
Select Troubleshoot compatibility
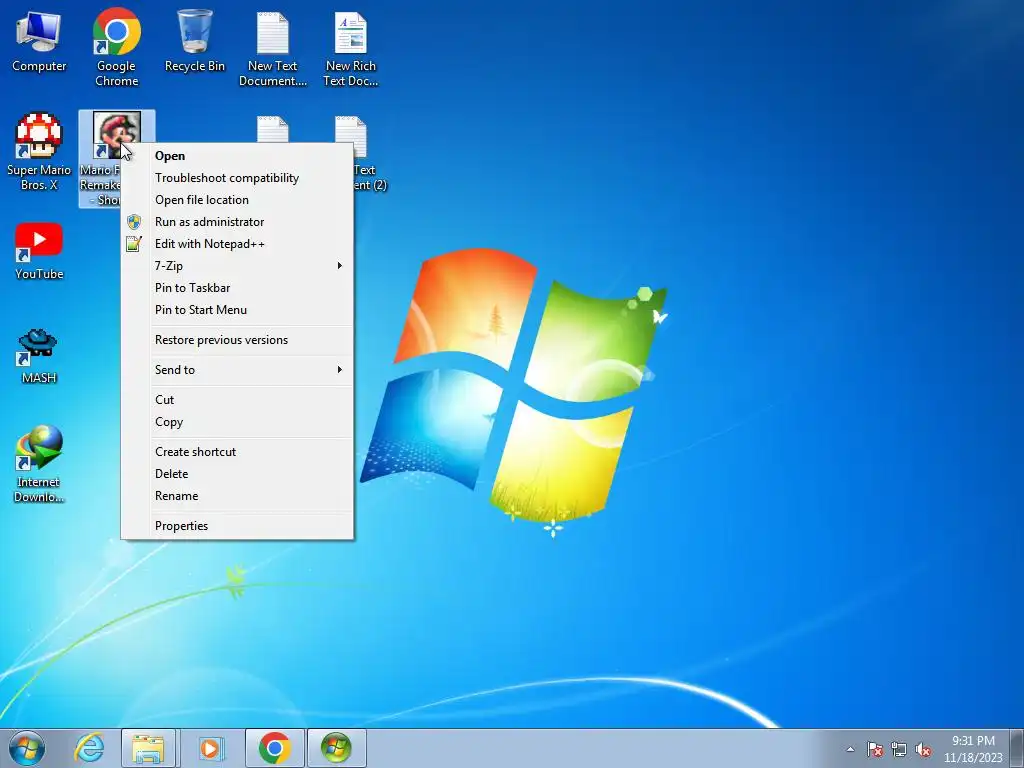[x=238, y=178]
